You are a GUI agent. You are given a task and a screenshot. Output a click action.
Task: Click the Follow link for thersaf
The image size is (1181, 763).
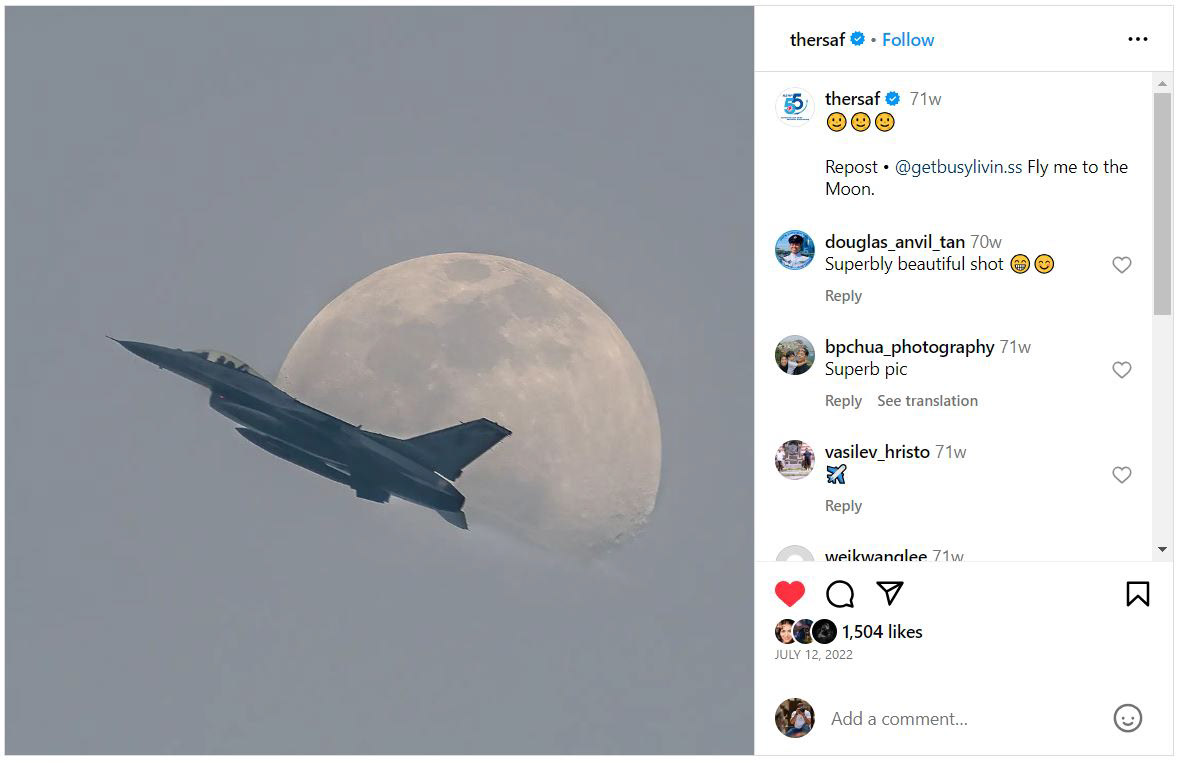pyautogui.click(x=908, y=40)
